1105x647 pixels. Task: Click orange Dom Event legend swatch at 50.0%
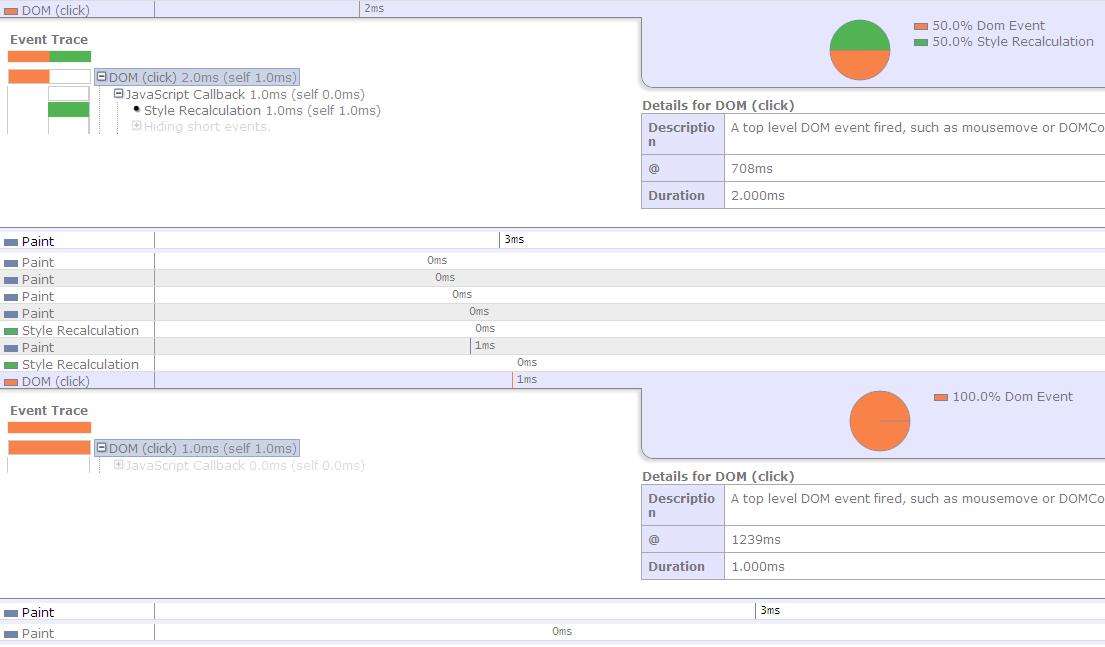click(920, 26)
